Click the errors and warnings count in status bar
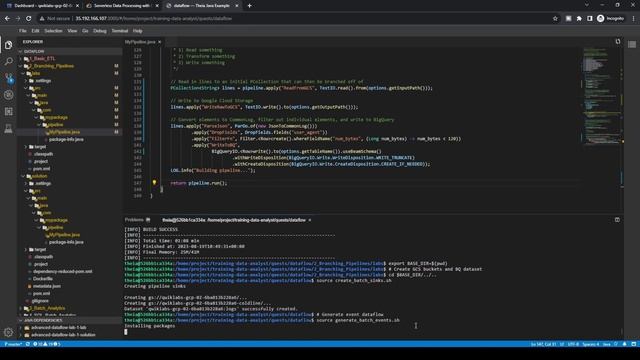640x360 pixels. click(x=47, y=344)
